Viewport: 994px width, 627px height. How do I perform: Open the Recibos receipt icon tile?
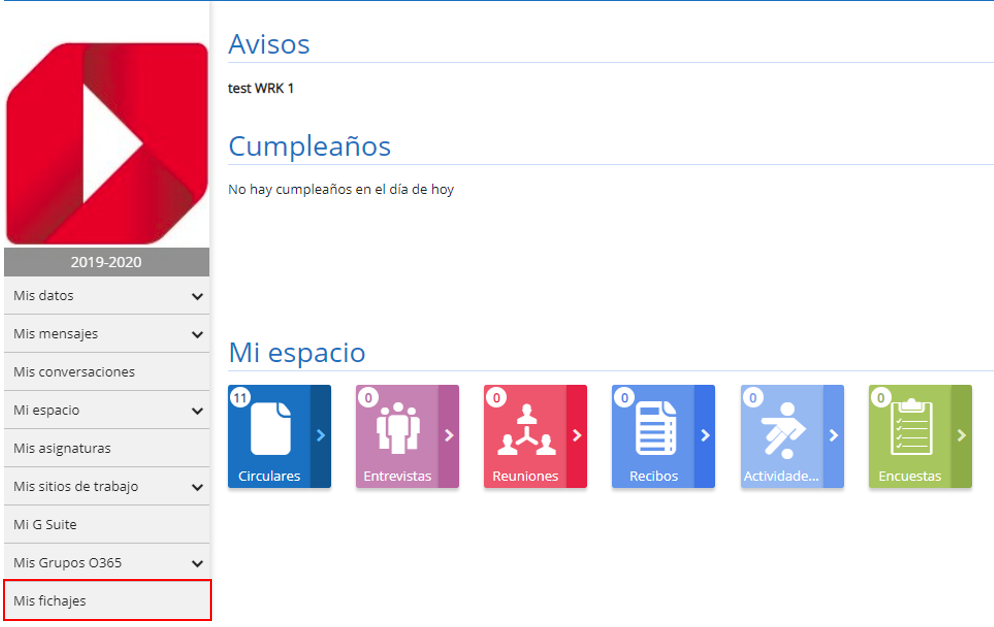coord(654,428)
